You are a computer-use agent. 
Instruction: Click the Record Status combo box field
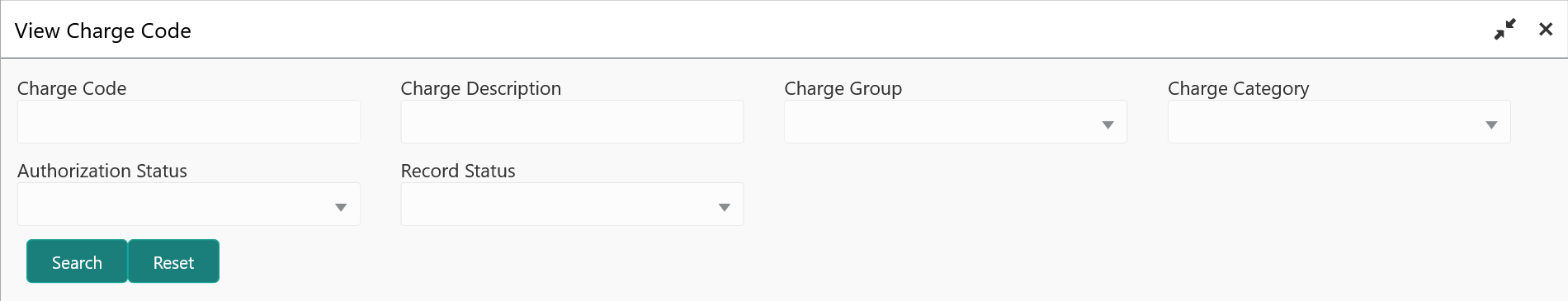[572, 205]
